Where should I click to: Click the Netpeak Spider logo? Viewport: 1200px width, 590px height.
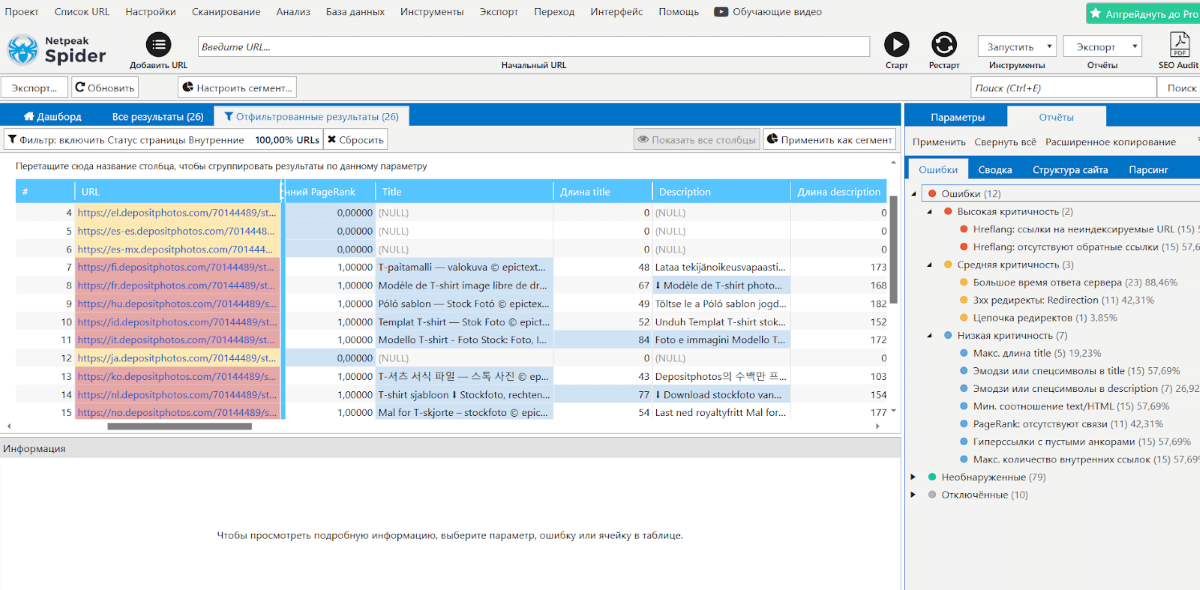pos(57,50)
